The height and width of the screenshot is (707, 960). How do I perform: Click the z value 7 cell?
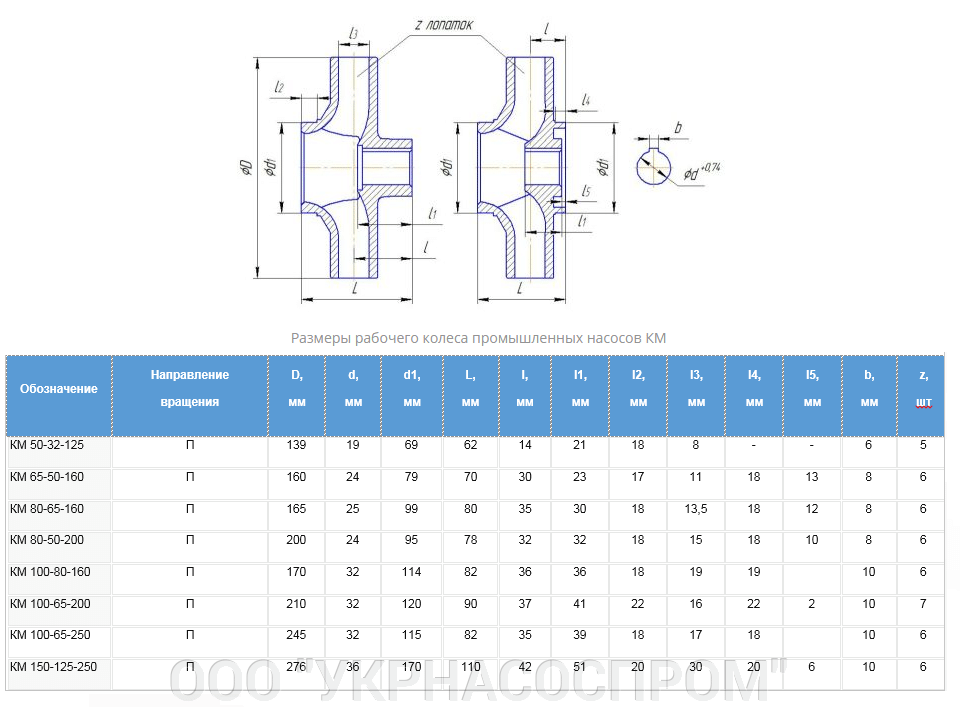(x=922, y=604)
